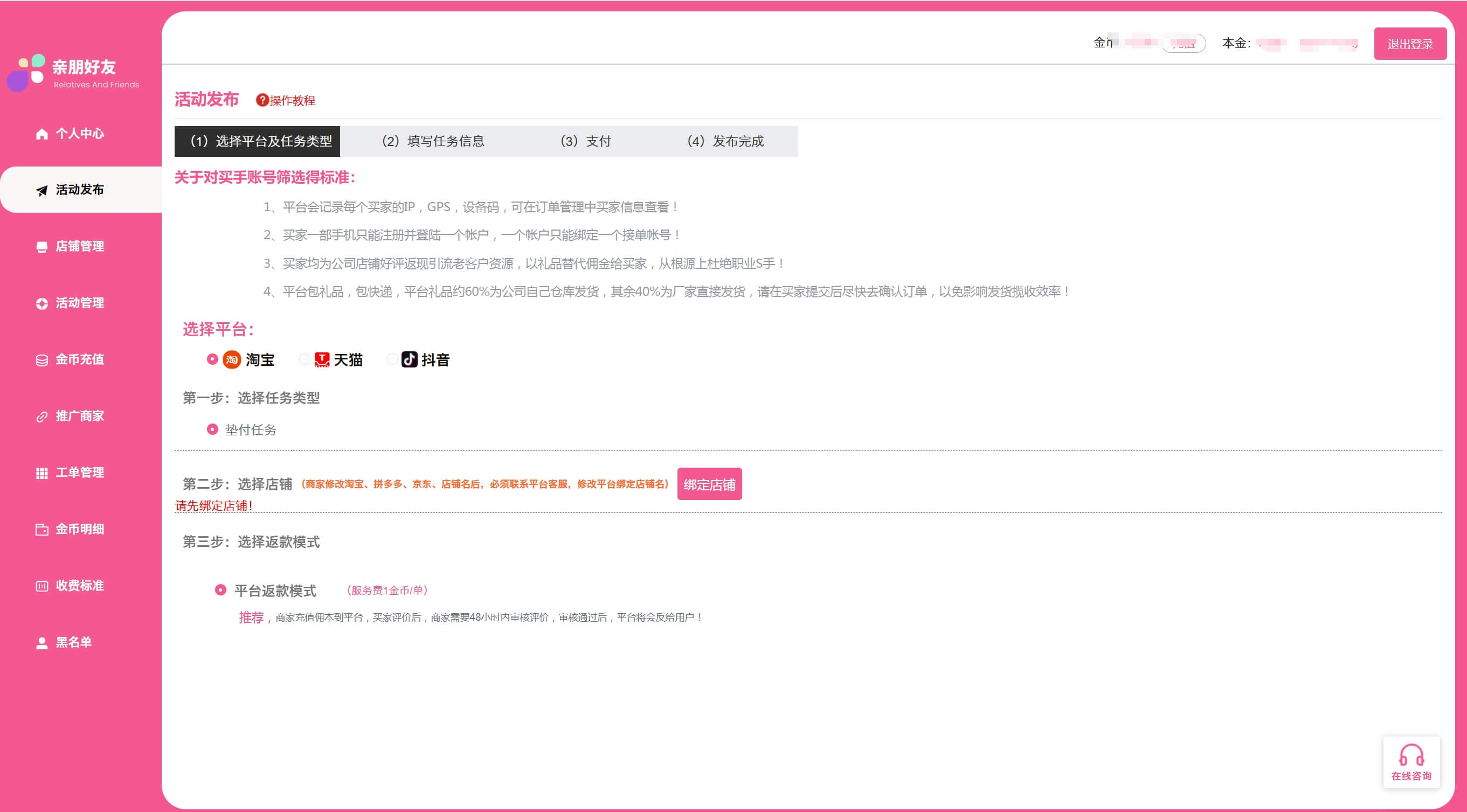Click the wallet icon for 金币明细
Viewport: 1467px width, 812px height.
(41, 530)
